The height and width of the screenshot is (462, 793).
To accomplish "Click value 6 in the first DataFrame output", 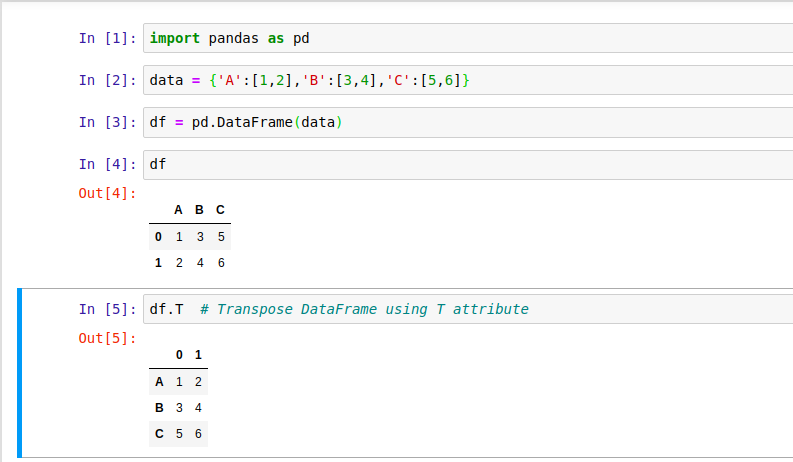I will coord(221,263).
